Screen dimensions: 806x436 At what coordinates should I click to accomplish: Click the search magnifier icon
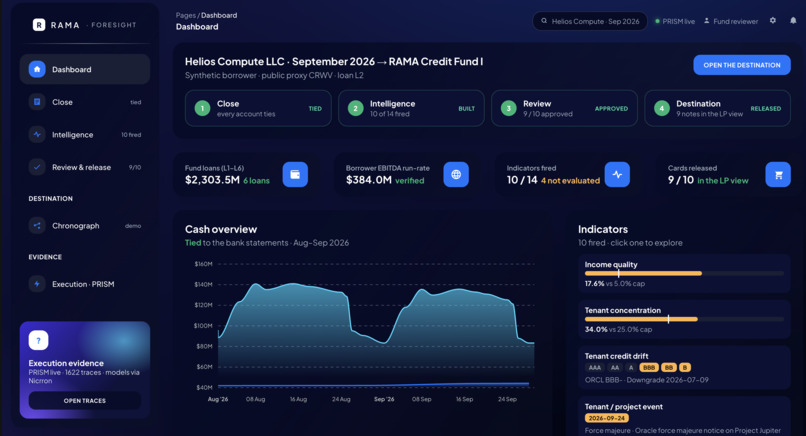point(544,21)
